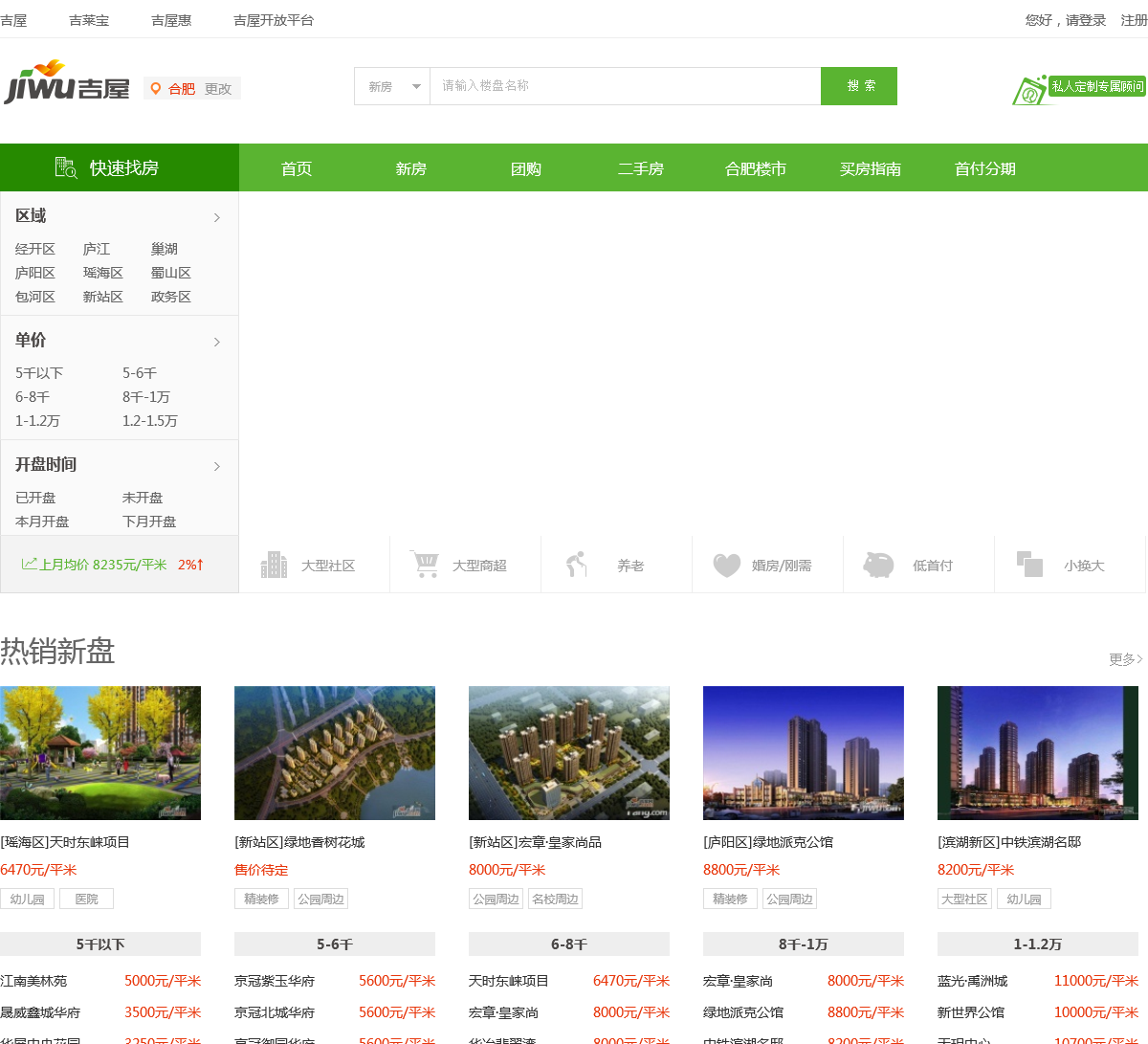Expand the 单价 section arrow

coord(217,342)
